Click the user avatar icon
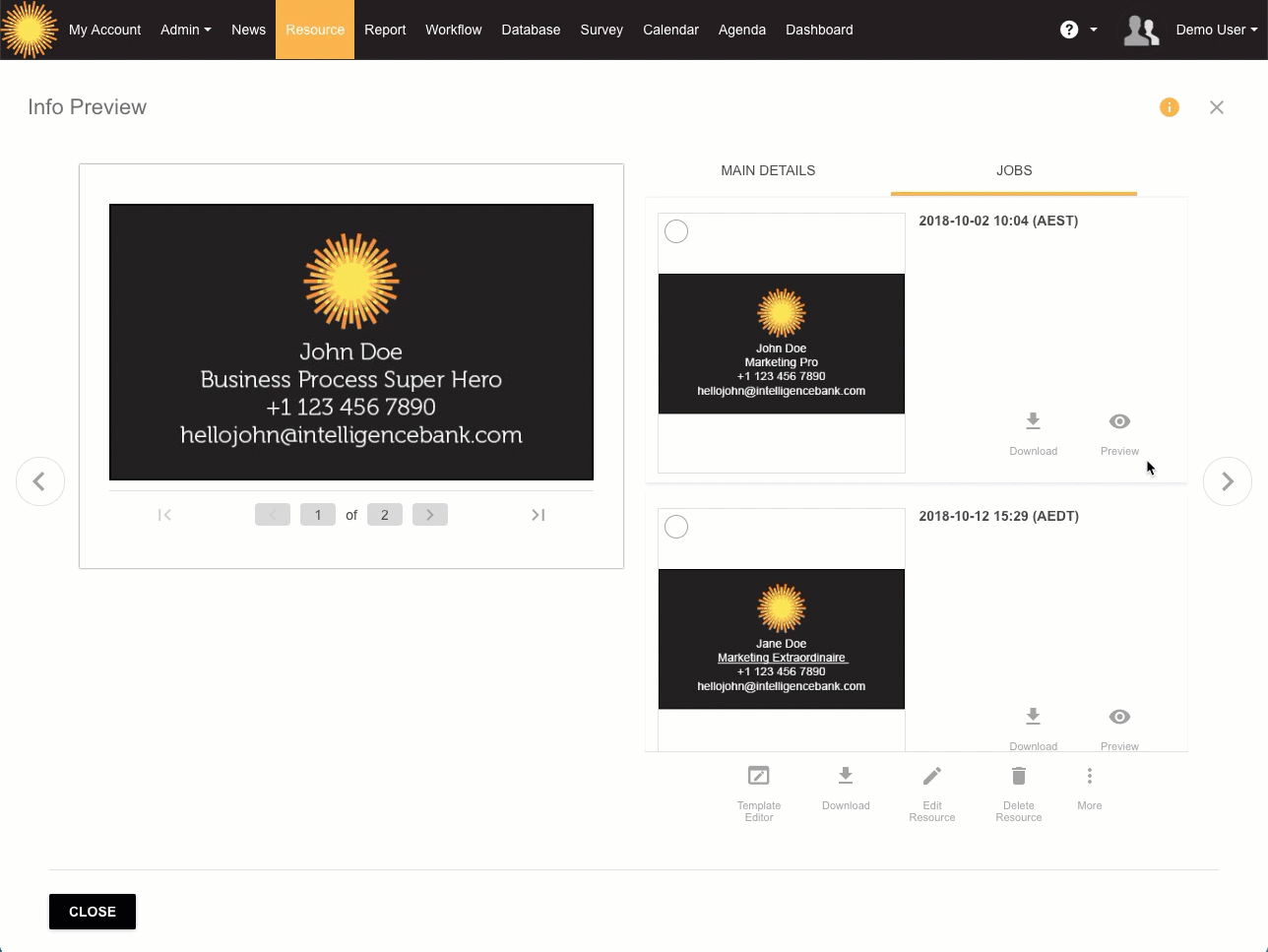1268x952 pixels. click(x=1141, y=31)
